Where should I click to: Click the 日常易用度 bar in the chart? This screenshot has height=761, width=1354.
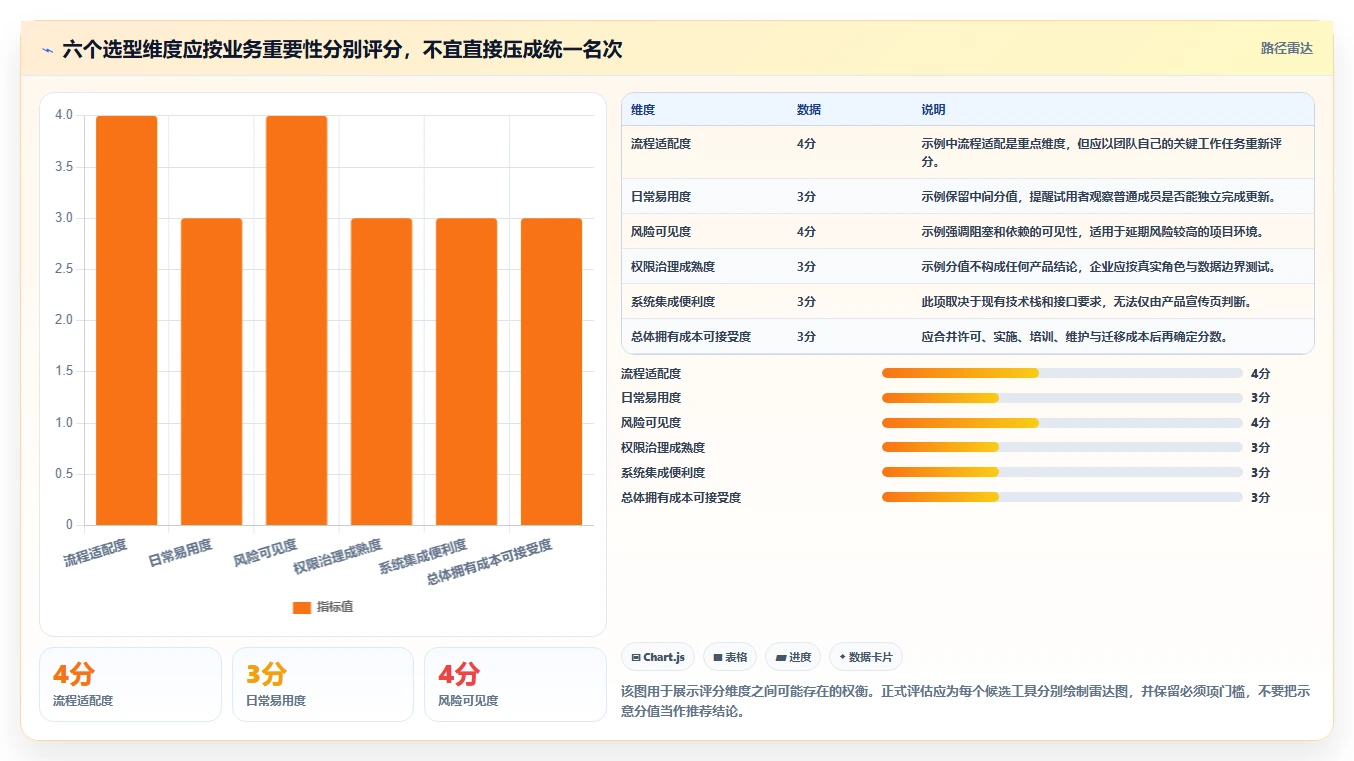(211, 371)
